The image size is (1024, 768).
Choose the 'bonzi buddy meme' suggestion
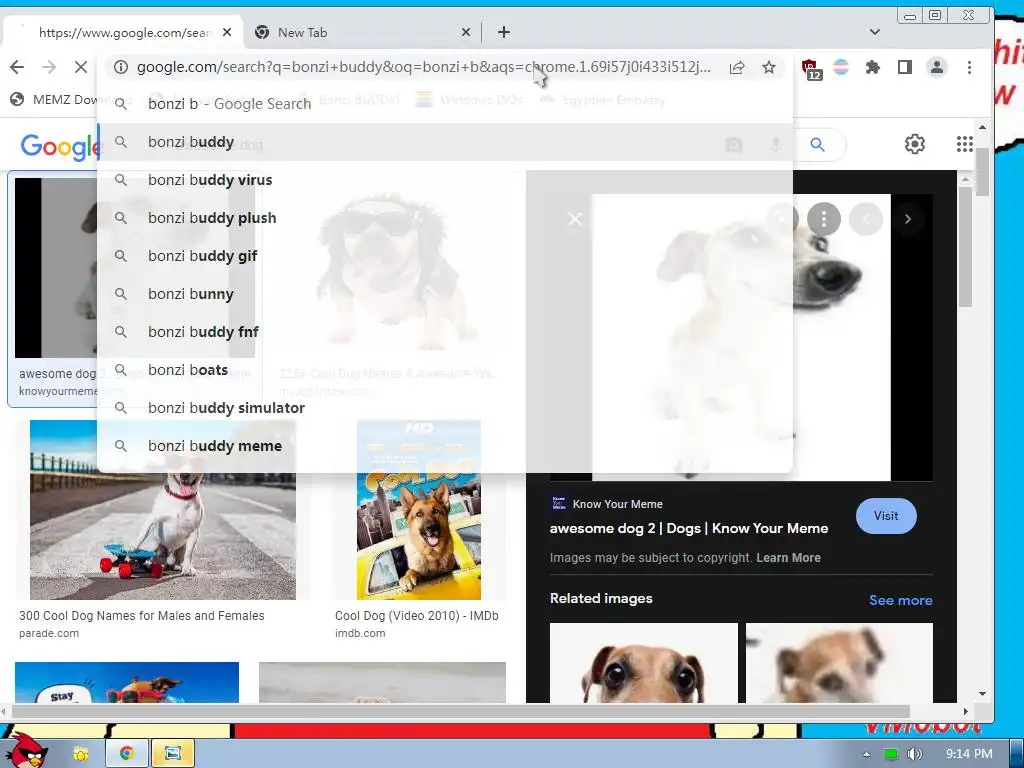[x=445, y=445]
